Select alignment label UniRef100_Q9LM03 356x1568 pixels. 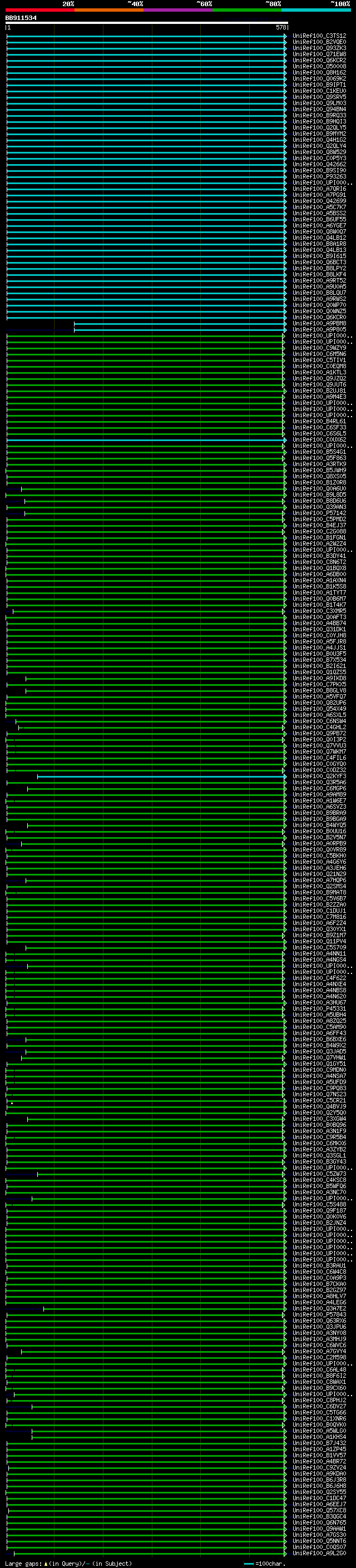click(x=319, y=103)
